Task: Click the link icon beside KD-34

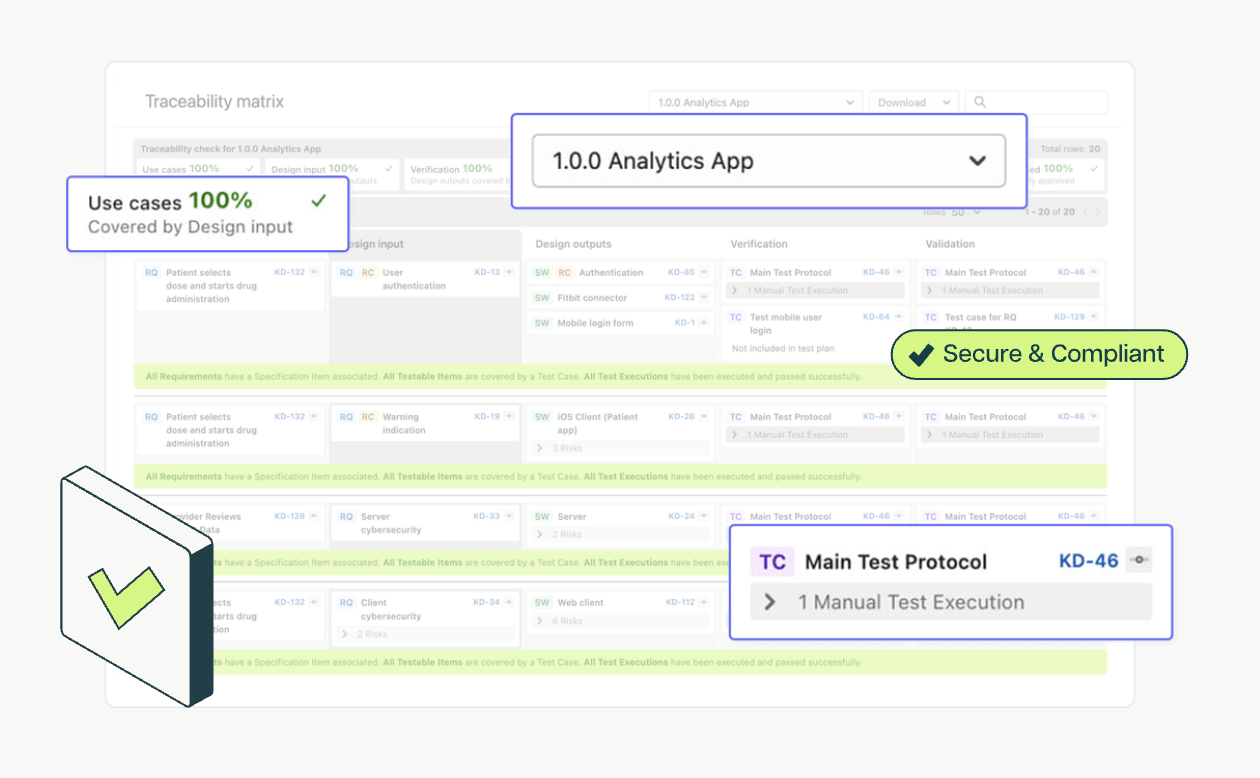Action: [x=510, y=603]
